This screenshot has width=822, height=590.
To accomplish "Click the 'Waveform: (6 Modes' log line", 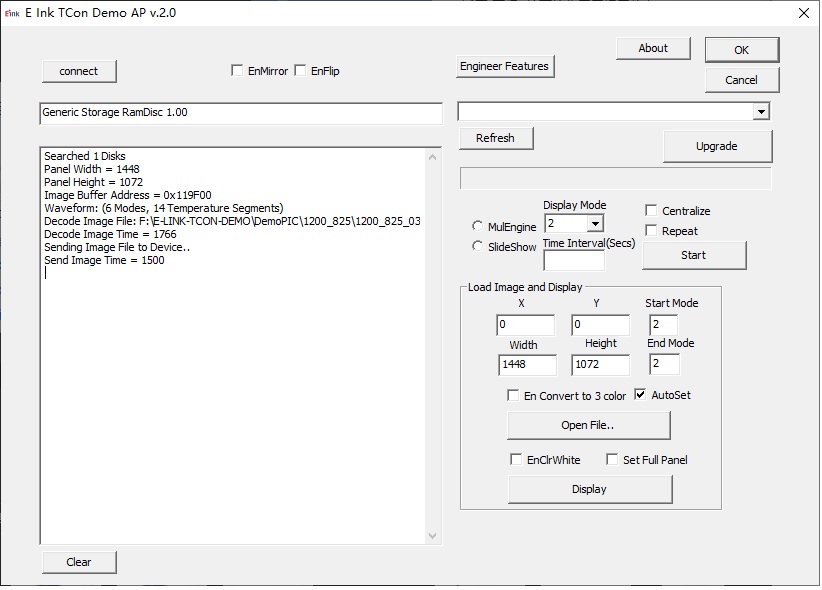I will pyautogui.click(x=164, y=208).
